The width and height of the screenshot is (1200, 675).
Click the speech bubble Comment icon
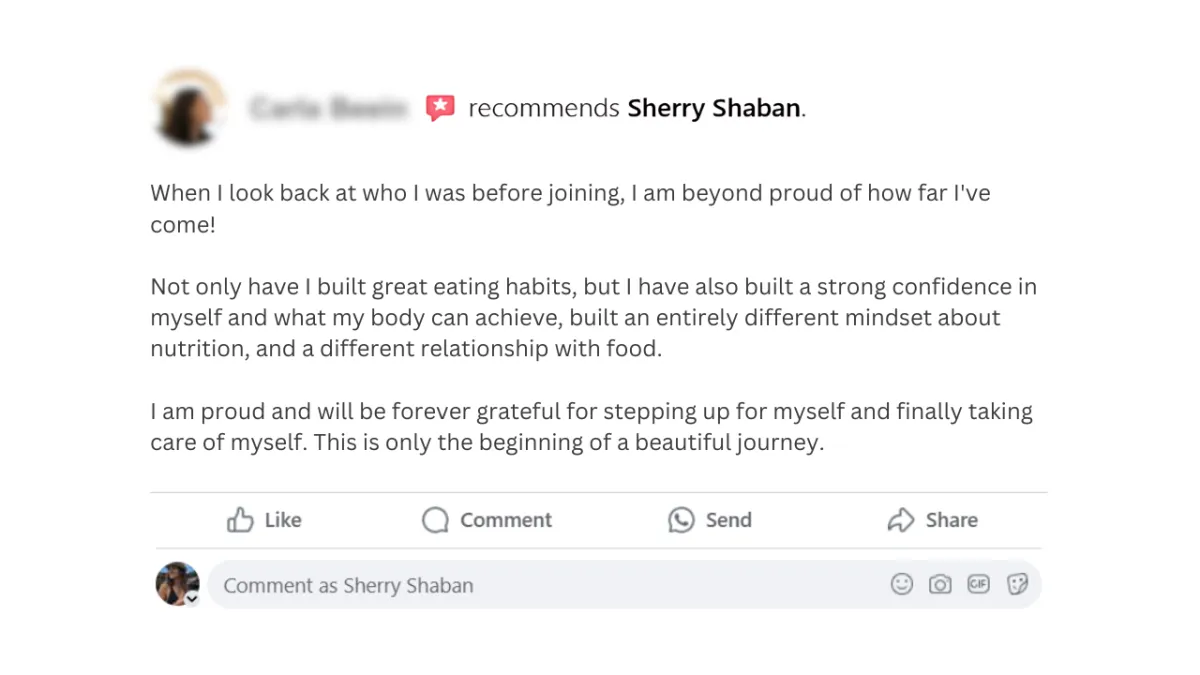435,520
